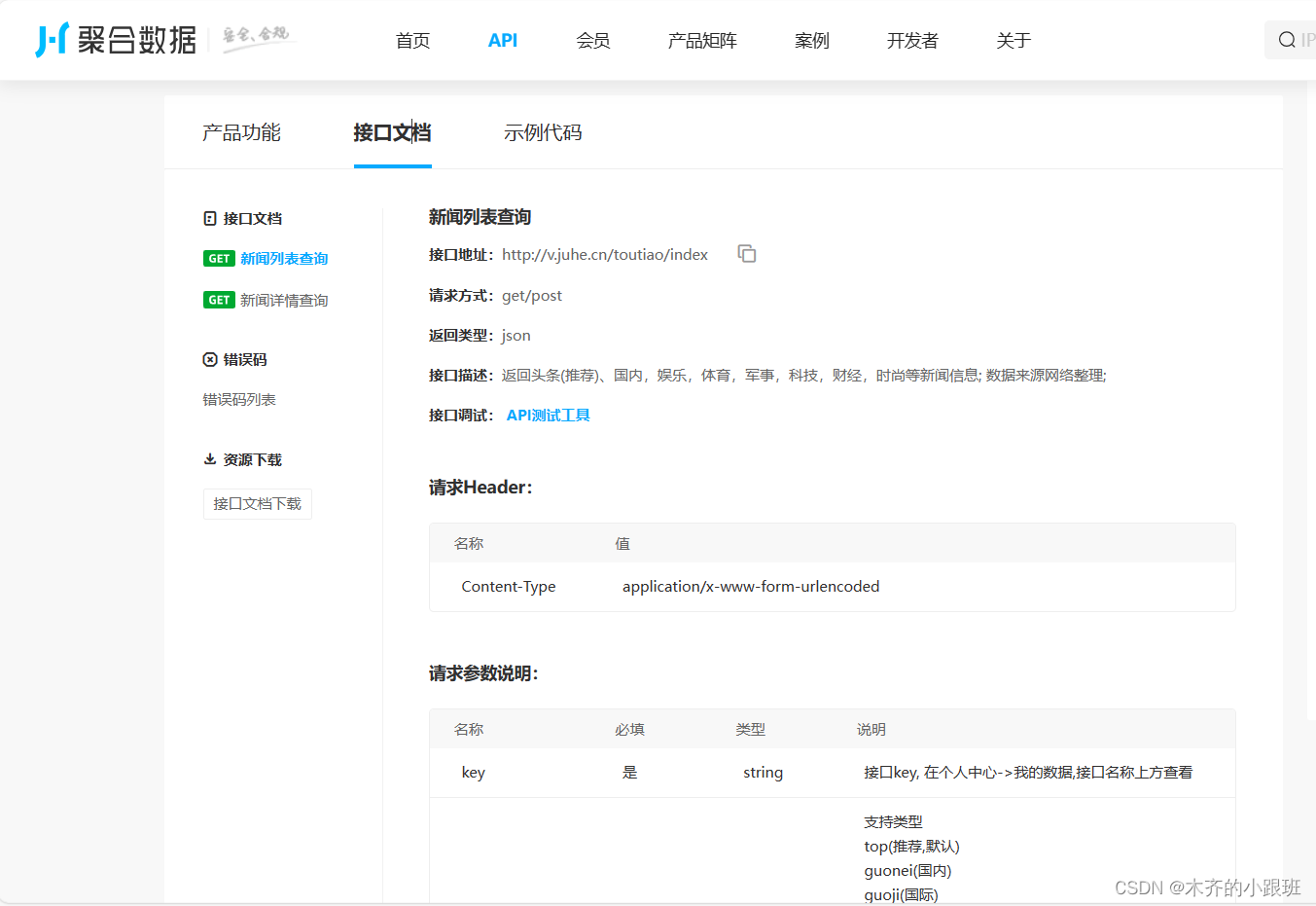Screen dimensions: 1316x906
Task: Open the 产品矩阵 navigation item
Action: point(702,40)
